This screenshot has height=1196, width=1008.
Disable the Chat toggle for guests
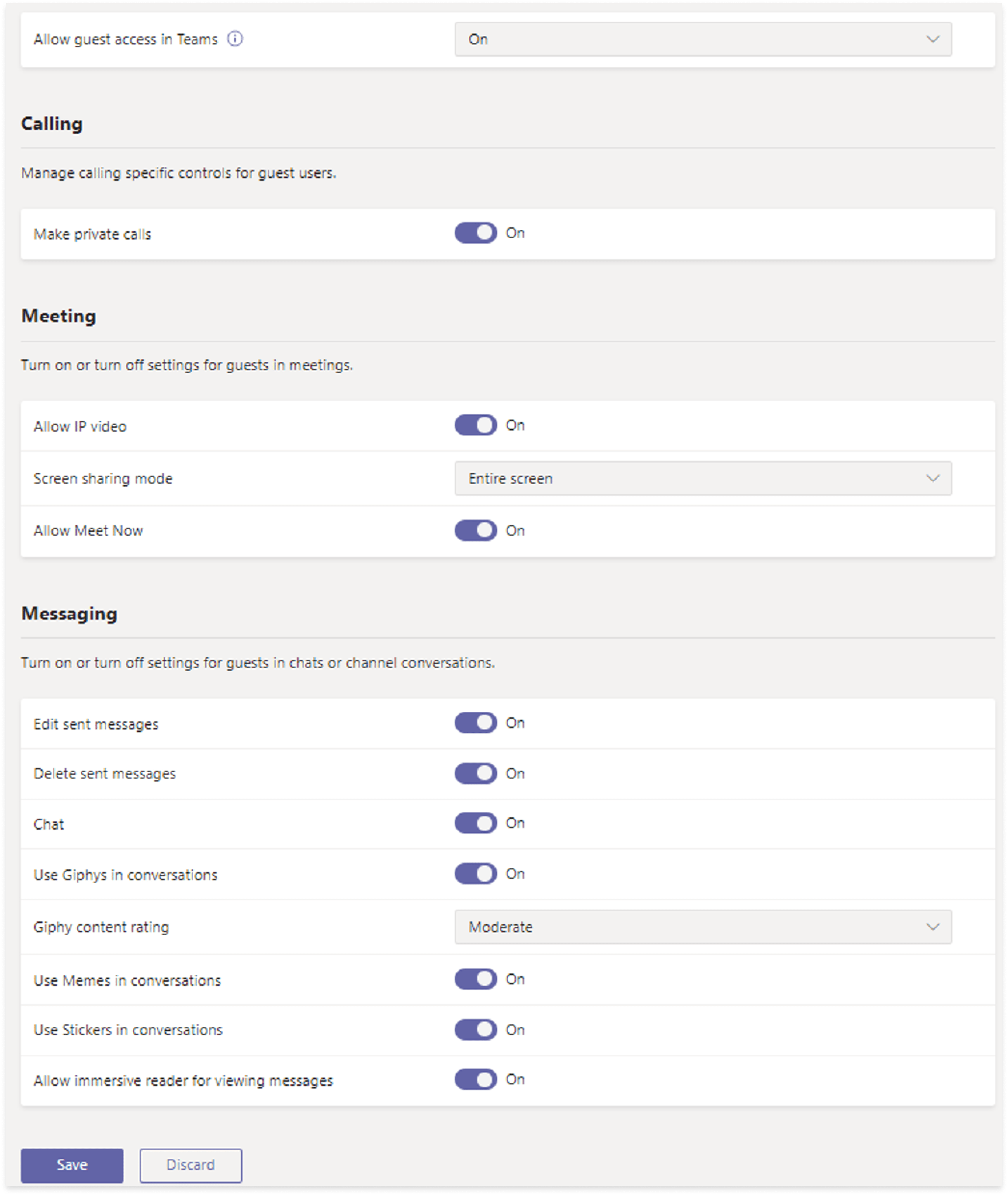point(475,823)
